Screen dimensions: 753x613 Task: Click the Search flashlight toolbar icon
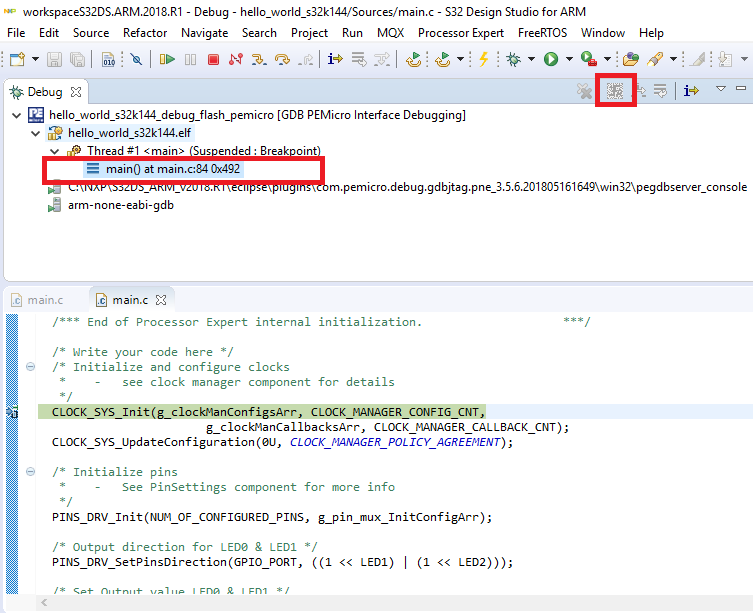click(x=655, y=59)
